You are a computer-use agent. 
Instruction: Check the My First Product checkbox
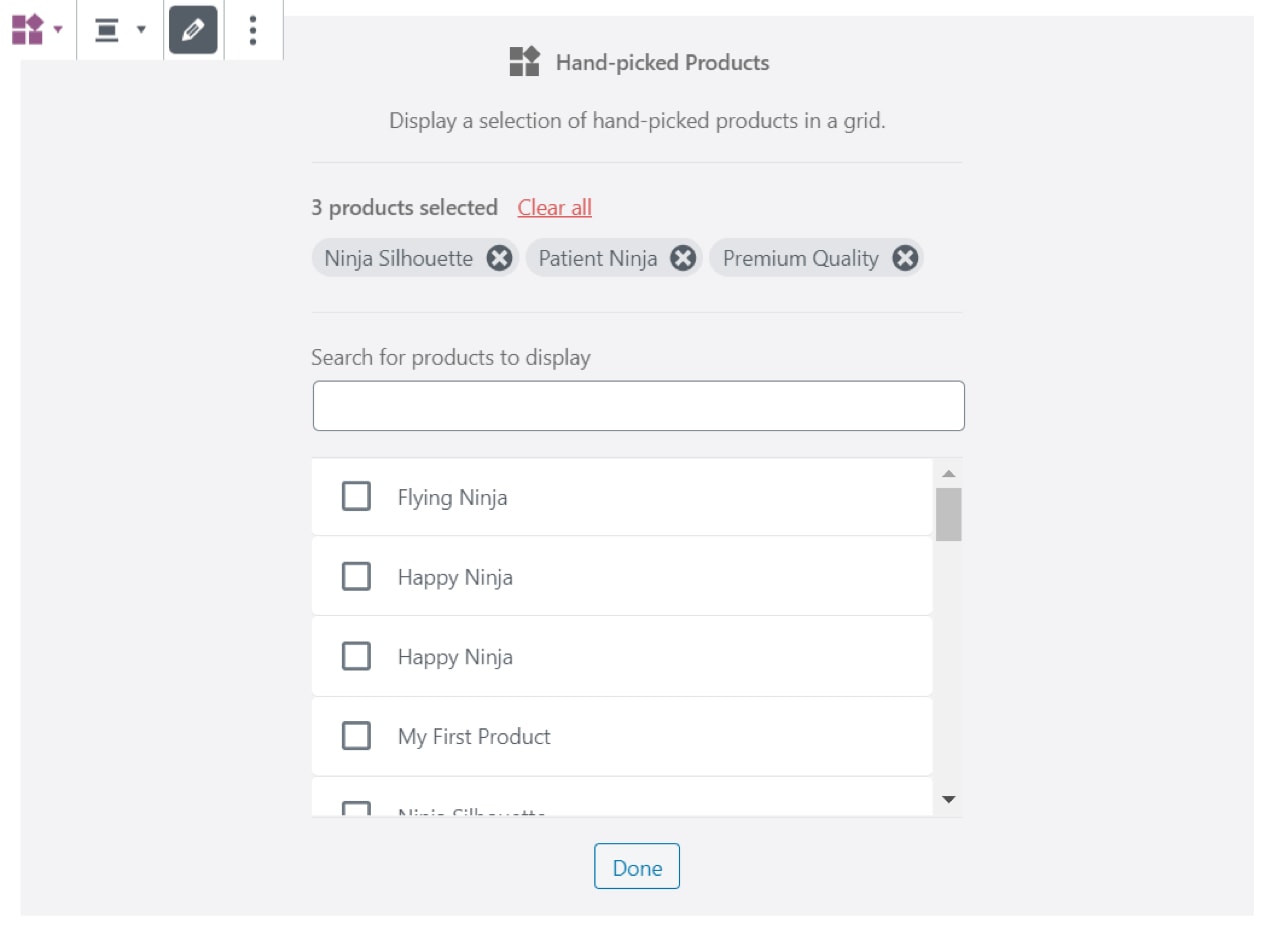(356, 736)
